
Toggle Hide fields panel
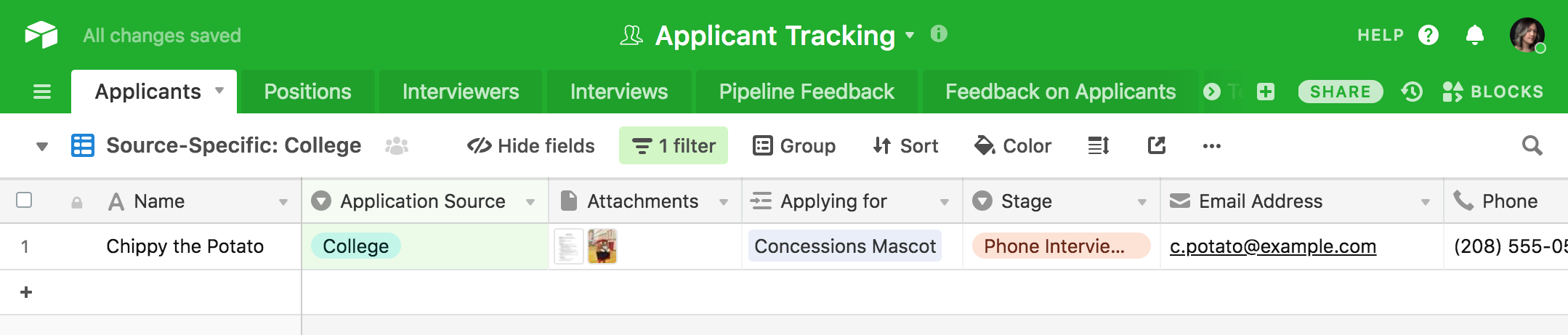[x=531, y=146]
